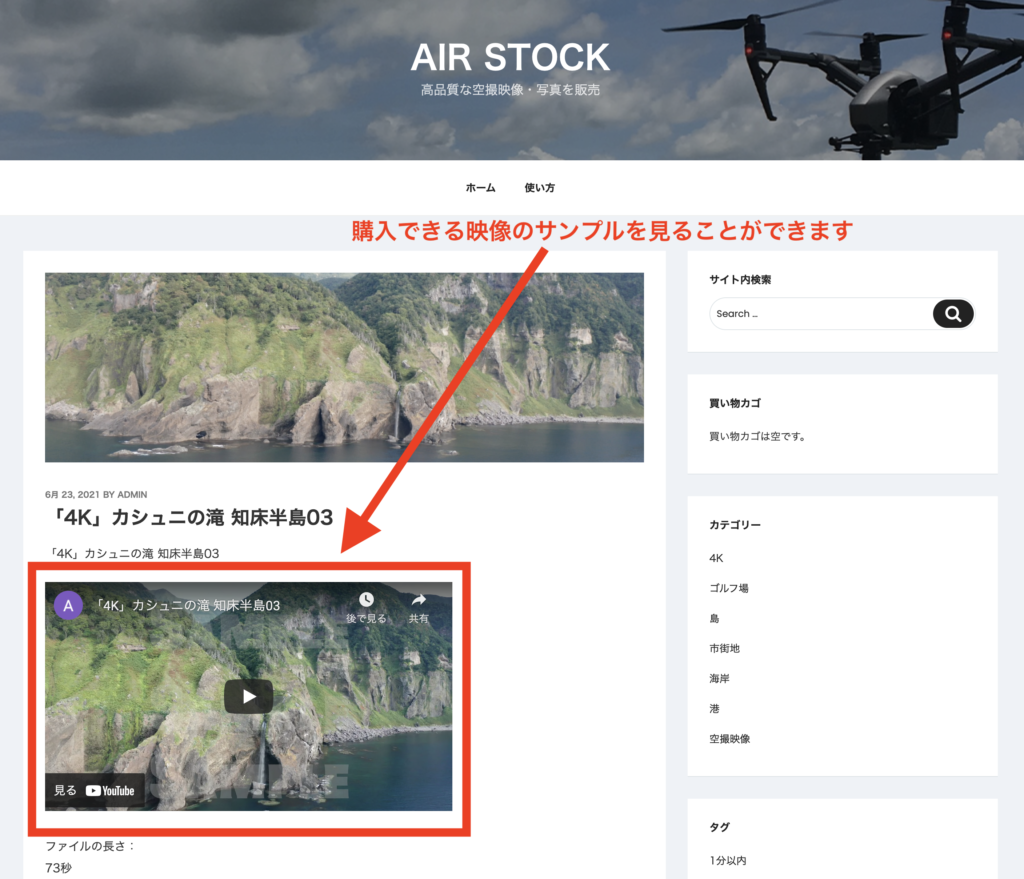Click the ファイルの長さ： label
This screenshot has width=1024, height=879.
click(91, 846)
